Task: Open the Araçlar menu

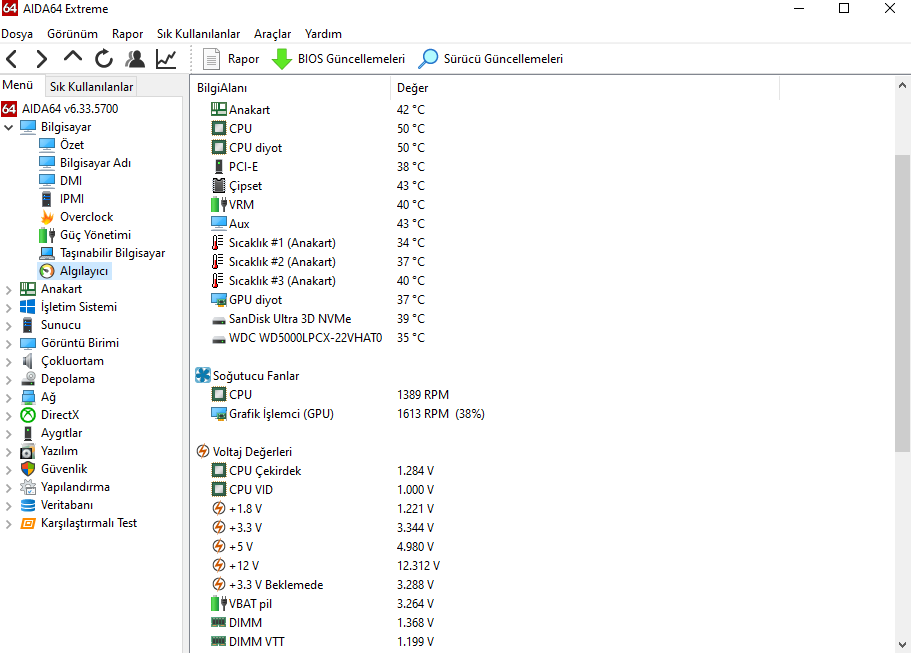Action: click(x=272, y=34)
